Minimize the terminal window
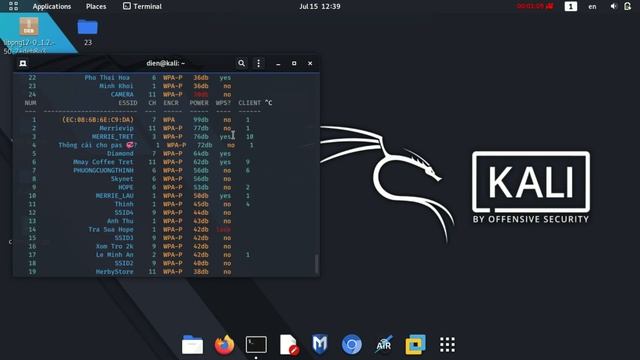The width and height of the screenshot is (640, 360). pyautogui.click(x=278, y=64)
